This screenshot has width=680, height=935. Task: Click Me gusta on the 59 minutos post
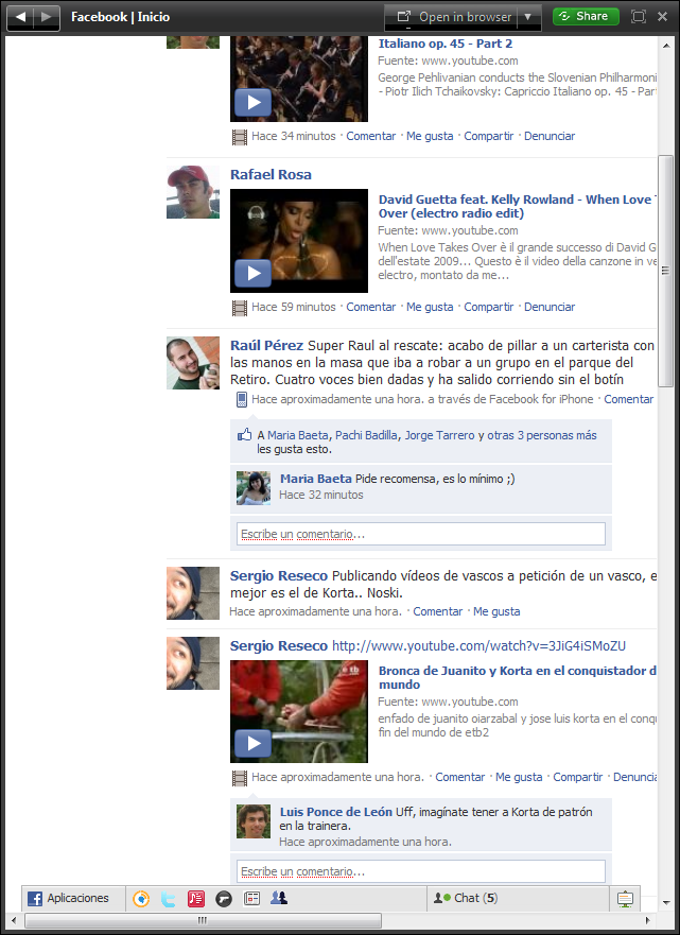click(x=429, y=307)
